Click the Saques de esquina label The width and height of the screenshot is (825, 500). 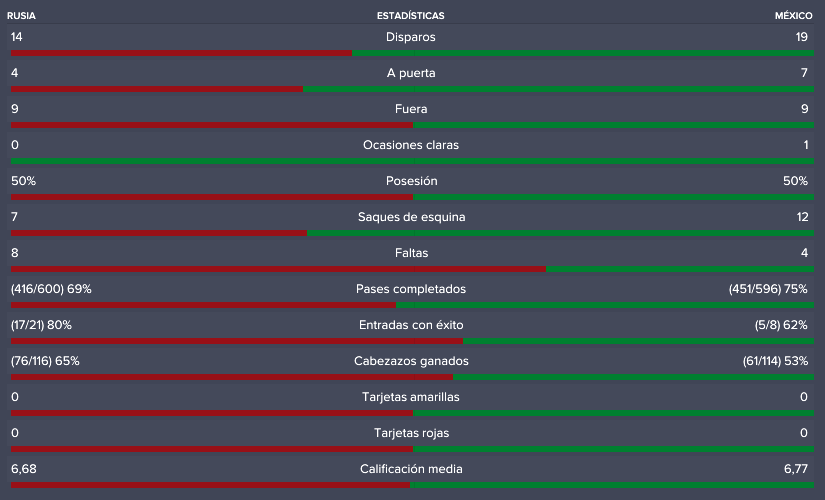click(x=411, y=217)
